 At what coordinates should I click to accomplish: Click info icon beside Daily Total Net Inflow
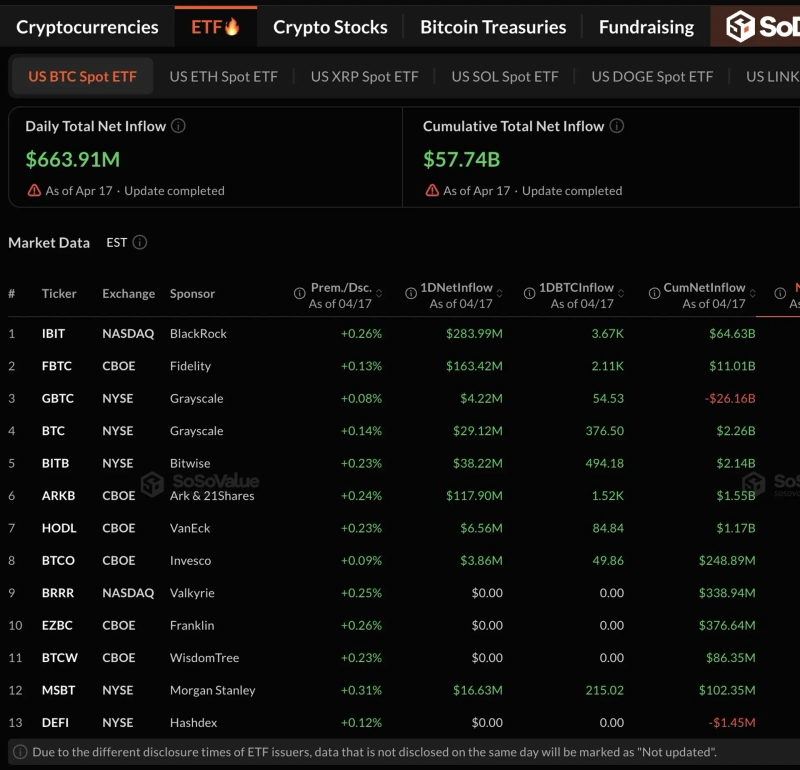178,126
